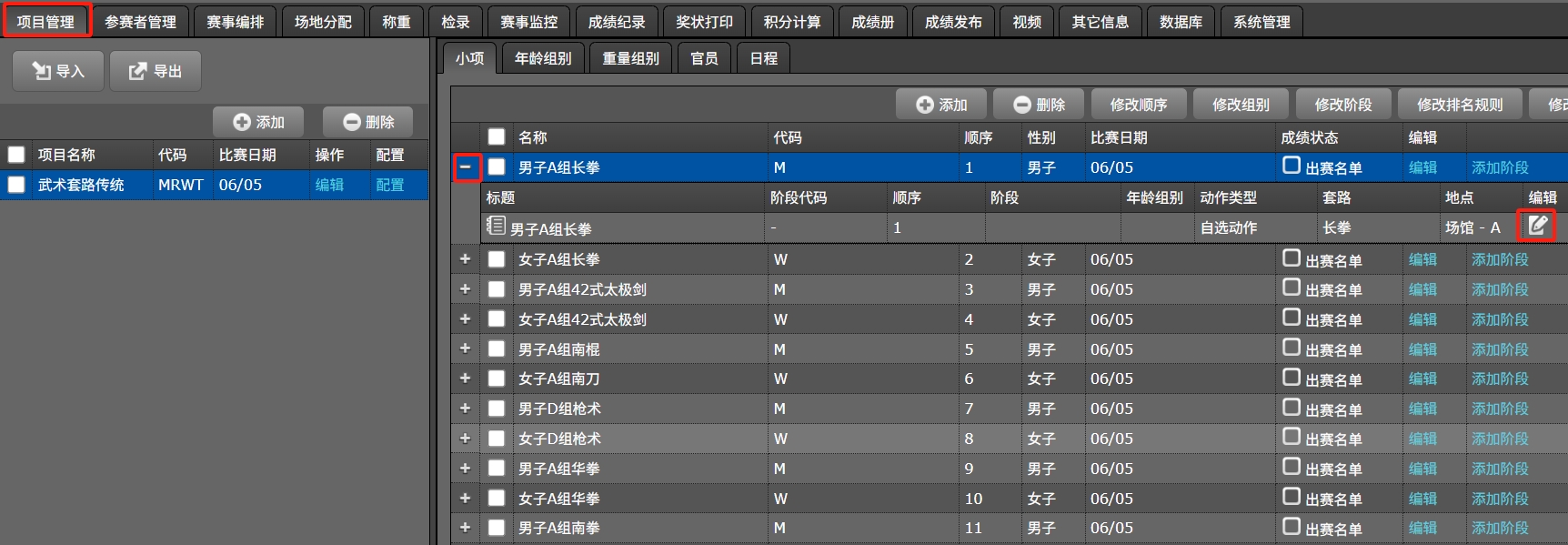1568x545 pixels.
Task: Click the MRWT code cell in project list
Action: (x=181, y=185)
